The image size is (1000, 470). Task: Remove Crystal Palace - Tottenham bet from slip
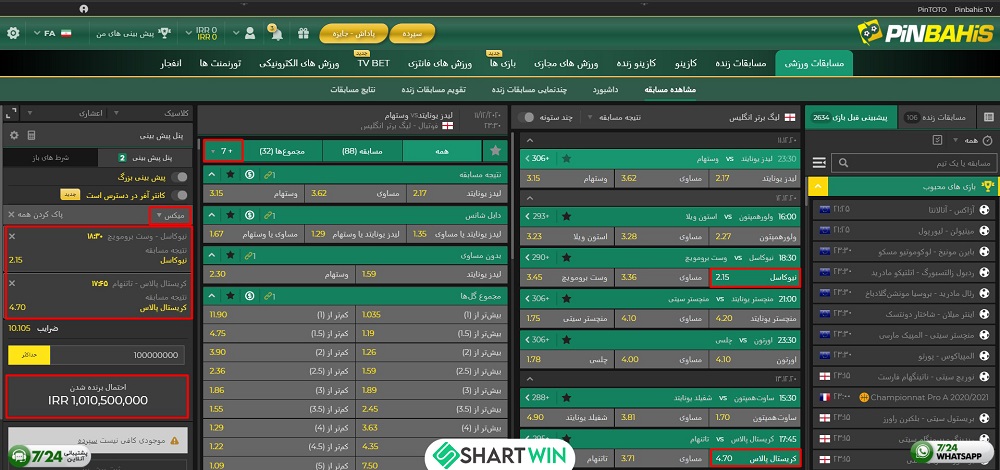tap(12, 283)
